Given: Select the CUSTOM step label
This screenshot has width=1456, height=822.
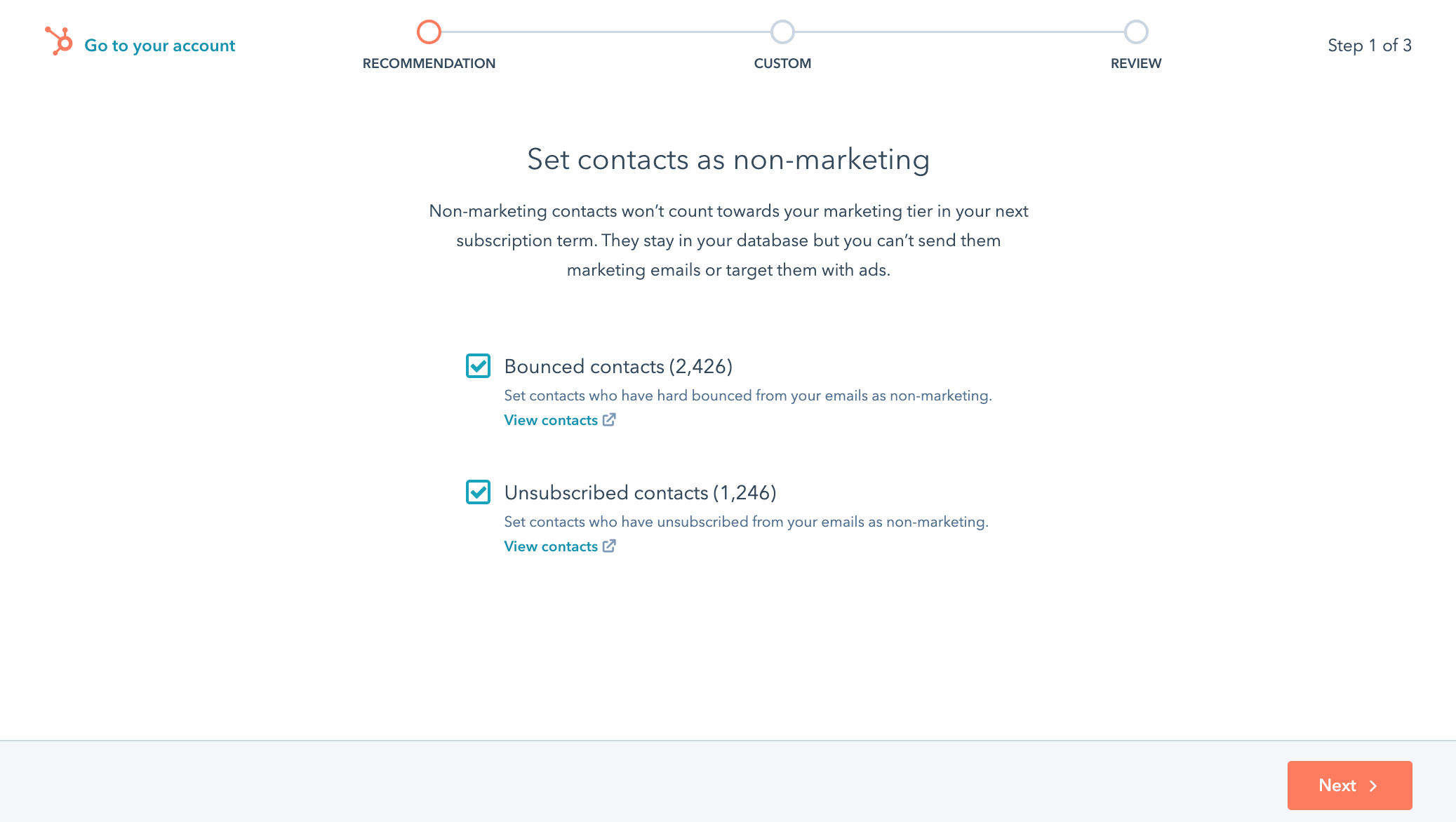Looking at the screenshot, I should (x=782, y=63).
